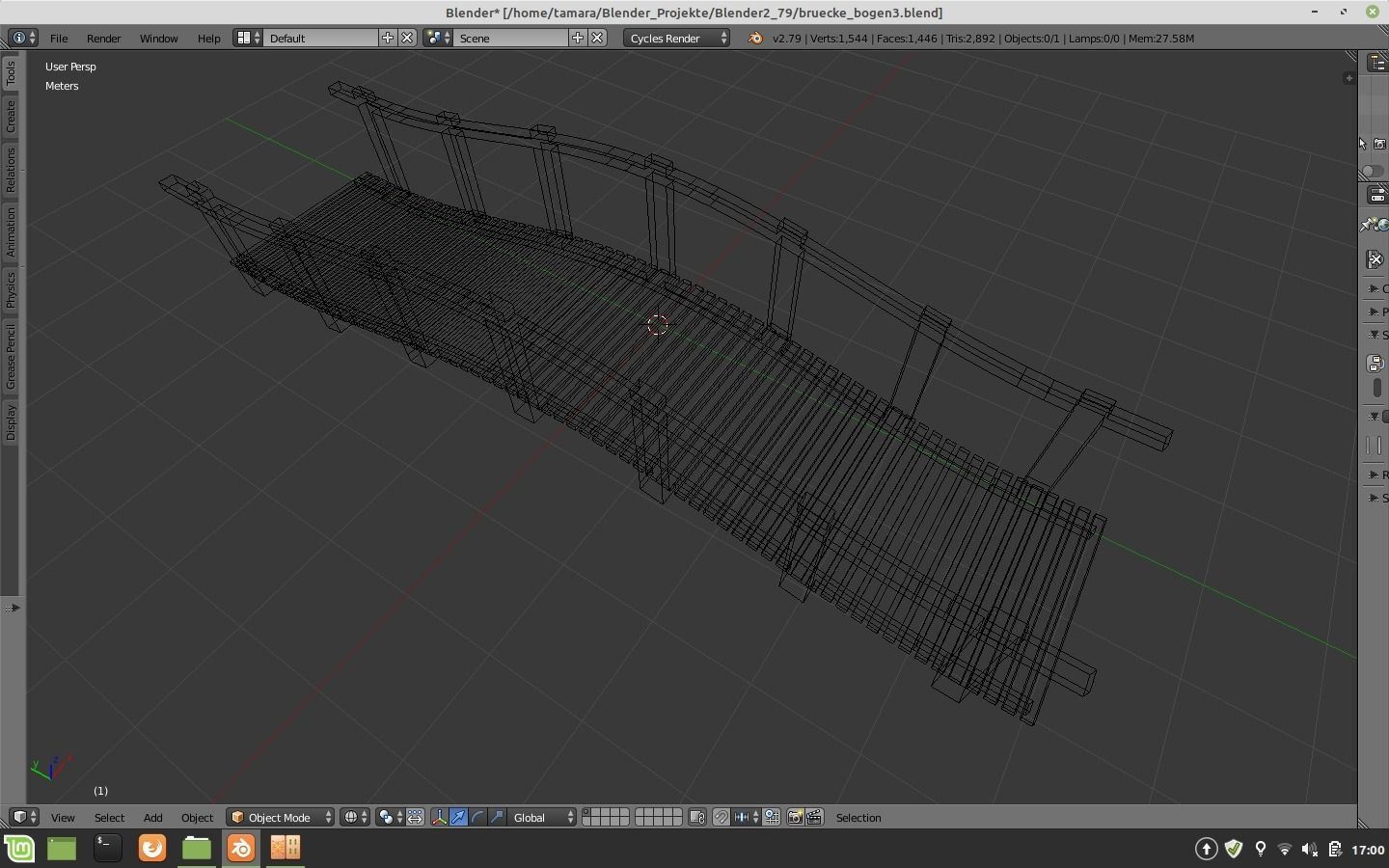Open the Object Mode dropdown
The width and height of the screenshot is (1389, 868).
point(280,817)
